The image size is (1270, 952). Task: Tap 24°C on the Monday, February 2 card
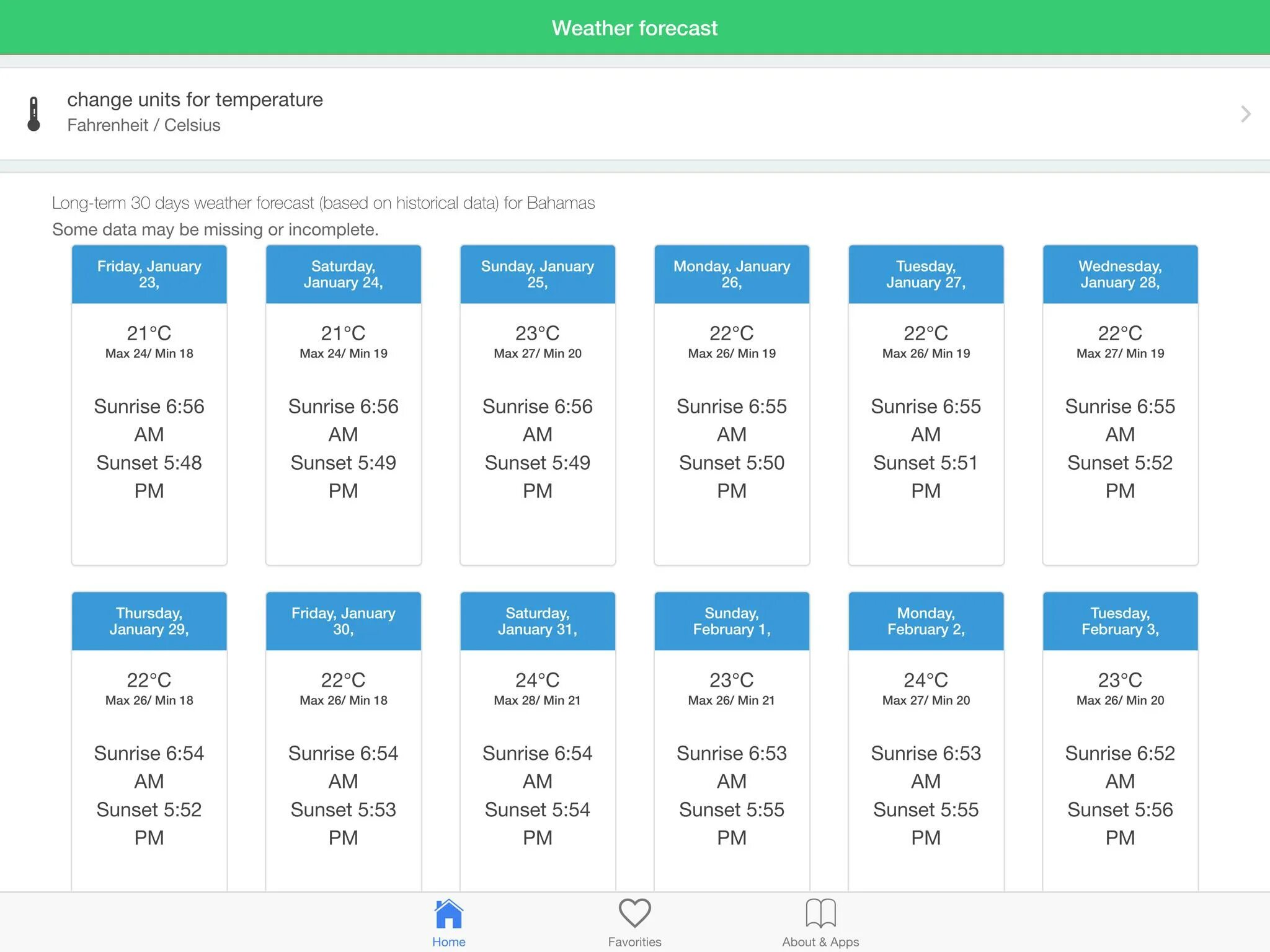(926, 681)
